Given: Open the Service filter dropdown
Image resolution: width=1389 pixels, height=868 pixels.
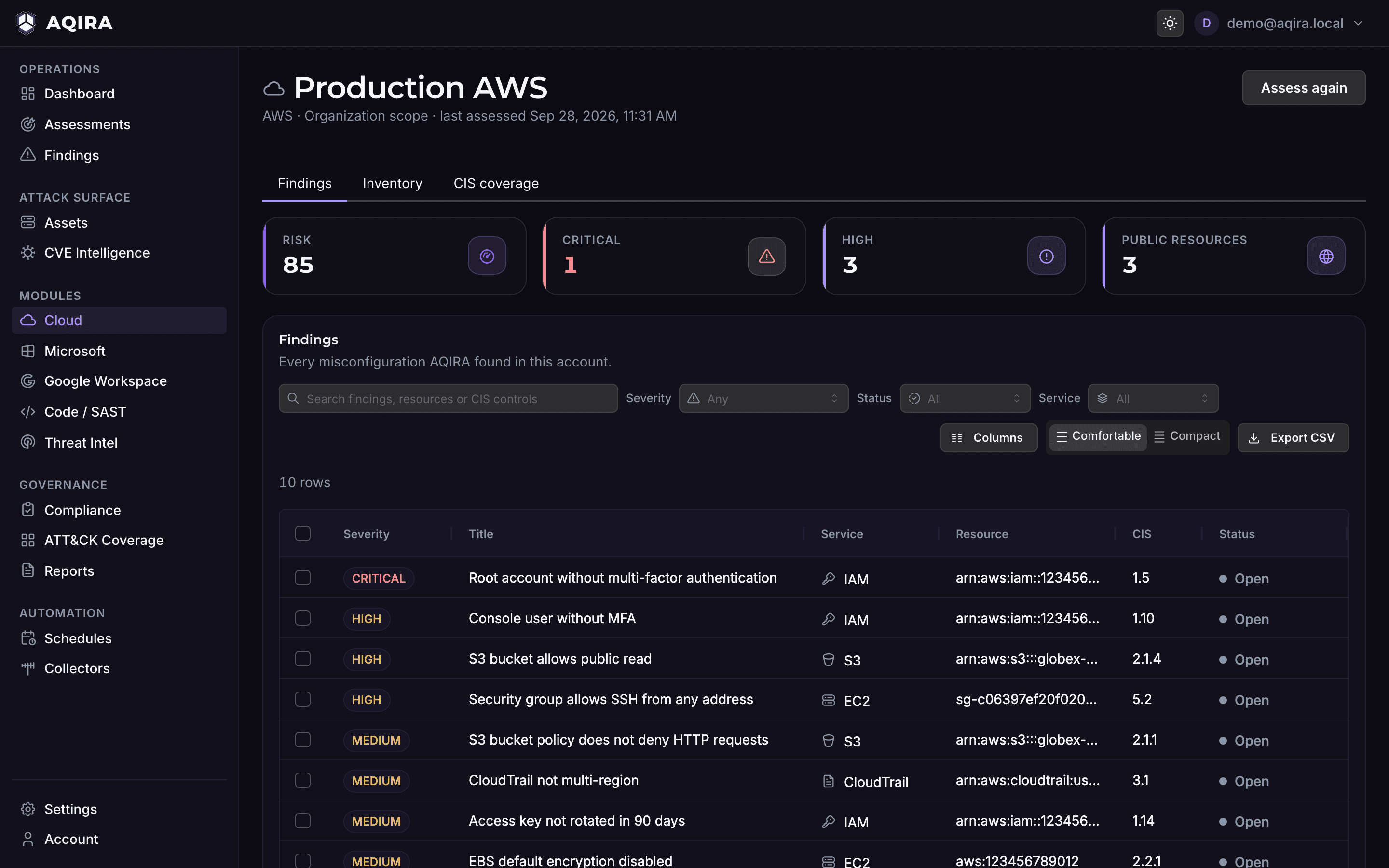Looking at the screenshot, I should click(x=1153, y=398).
